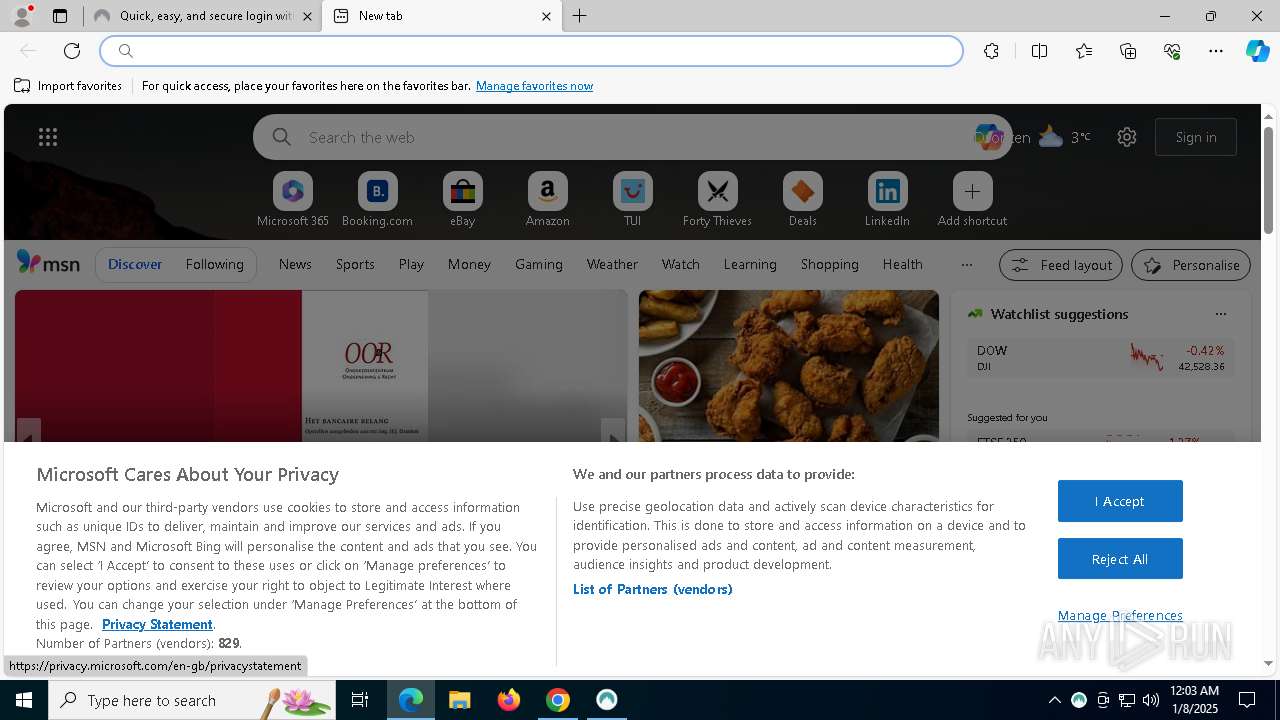Focus the browser address bar
Viewport: 1280px width, 720px height.
coord(532,51)
